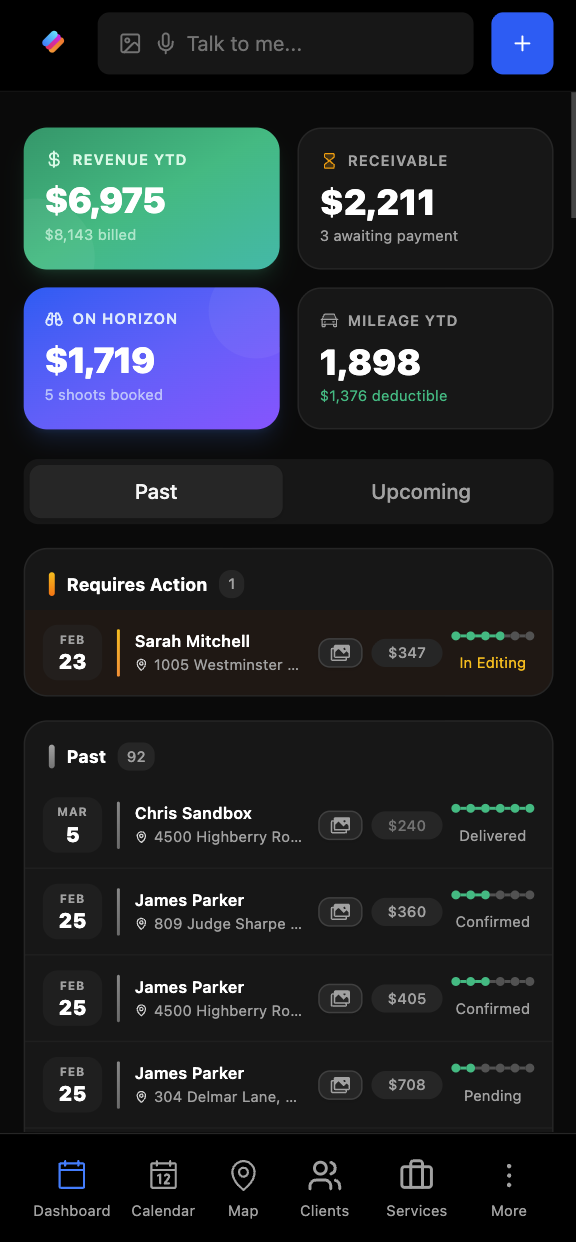Open the gallery icon on Sarah Mitchell's row

pos(340,652)
